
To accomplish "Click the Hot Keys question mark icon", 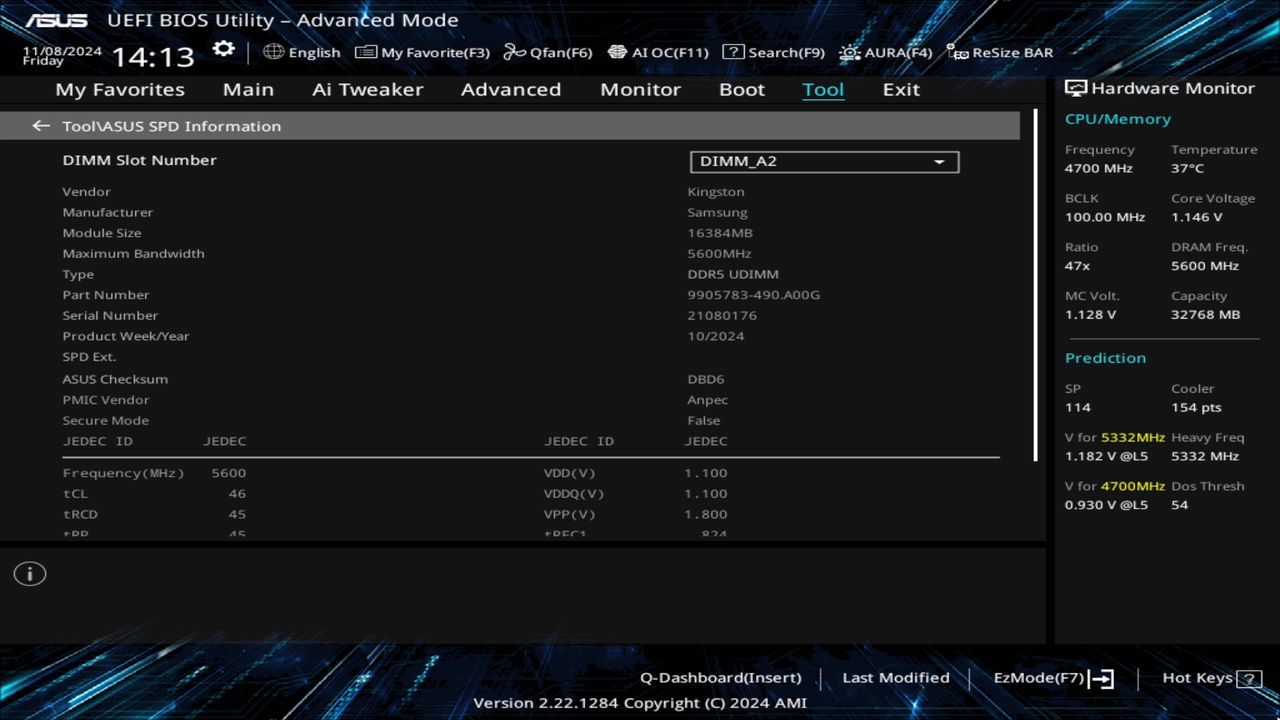I will (1249, 679).
